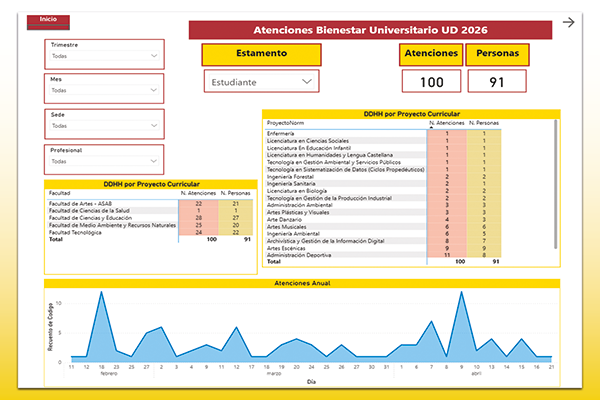The height and width of the screenshot is (400, 600).
Task: Expand the Mes filter dropdown
Action: (104, 90)
